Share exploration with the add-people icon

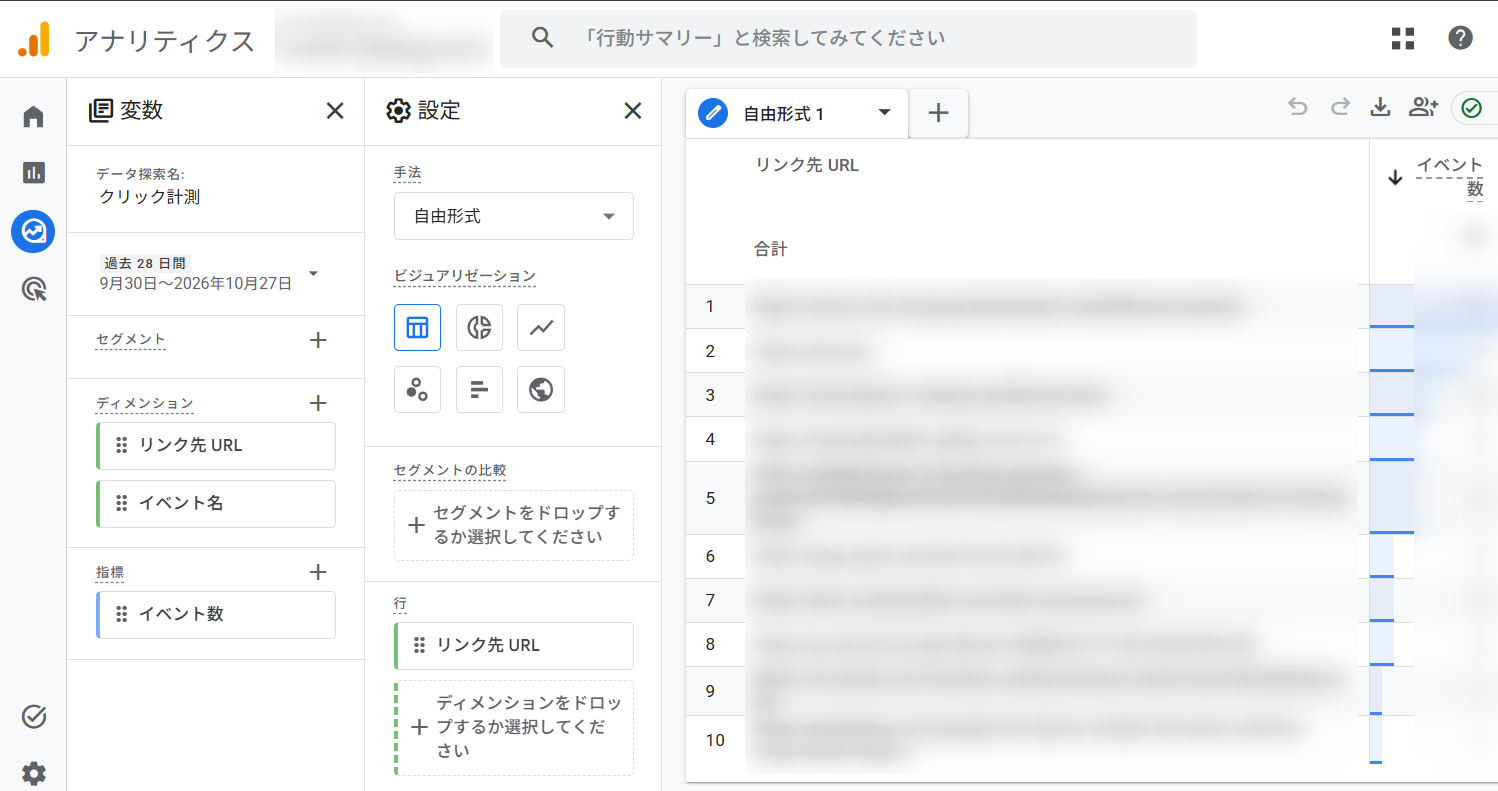pyautogui.click(x=1423, y=108)
